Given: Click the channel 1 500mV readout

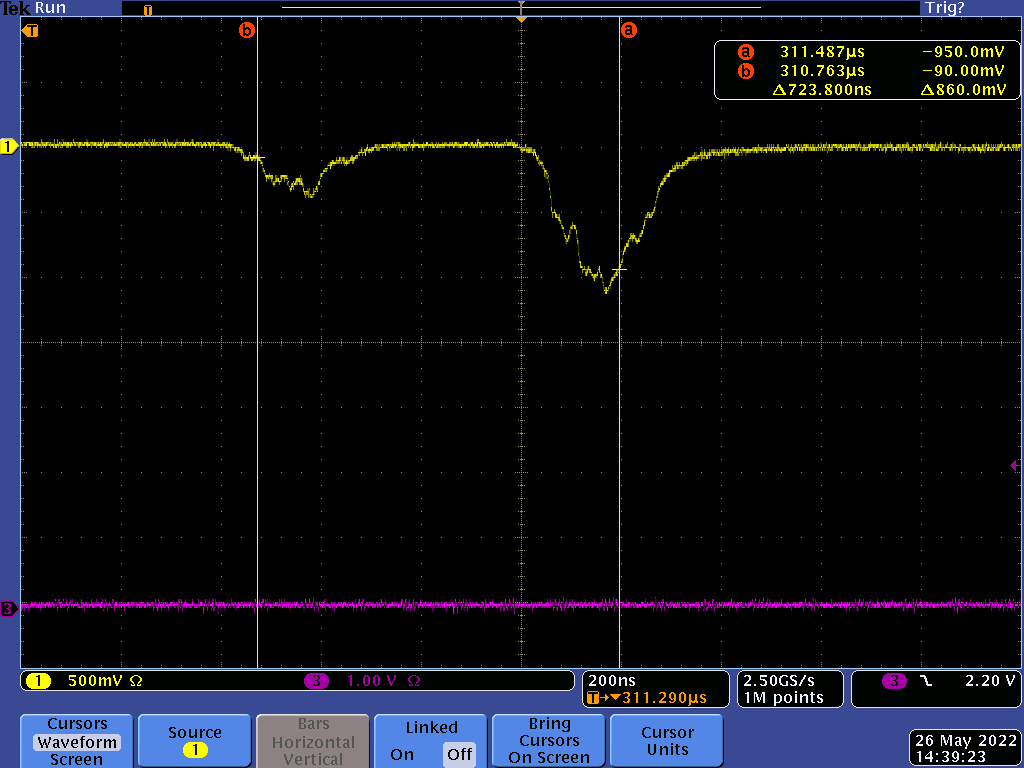Looking at the screenshot, I should click(x=90, y=681).
